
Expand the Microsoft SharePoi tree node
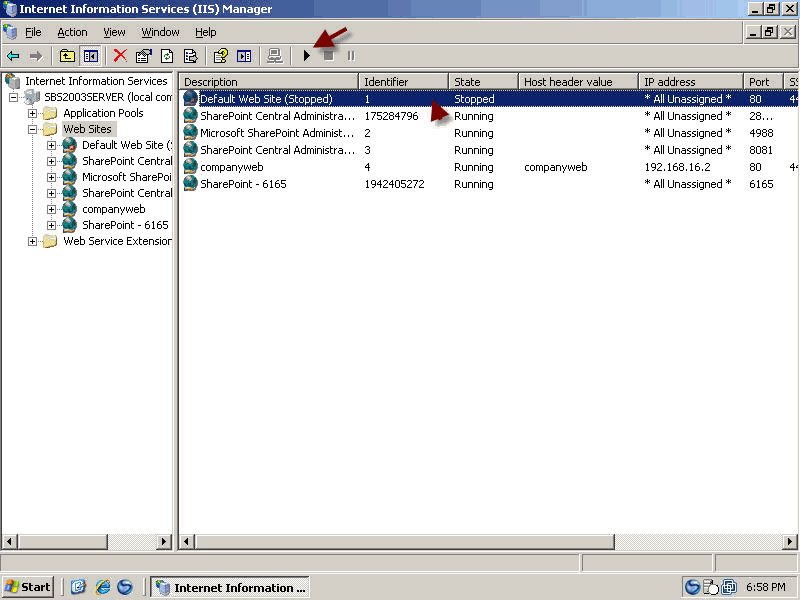click(x=52, y=177)
